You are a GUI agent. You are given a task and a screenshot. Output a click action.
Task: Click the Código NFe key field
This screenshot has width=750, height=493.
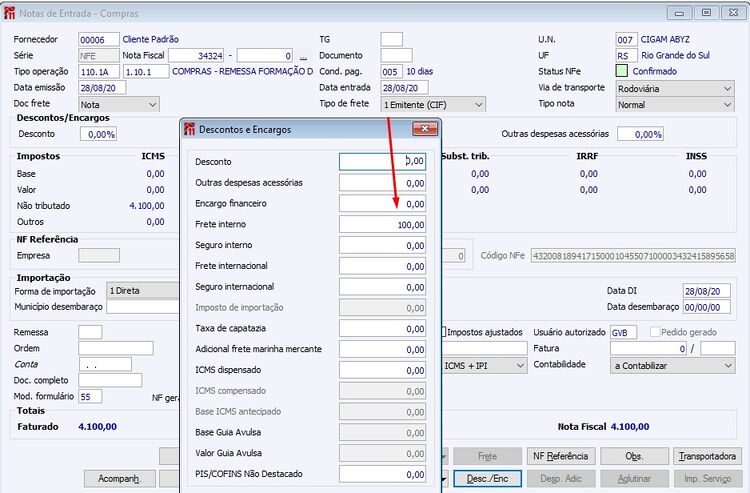(633, 256)
